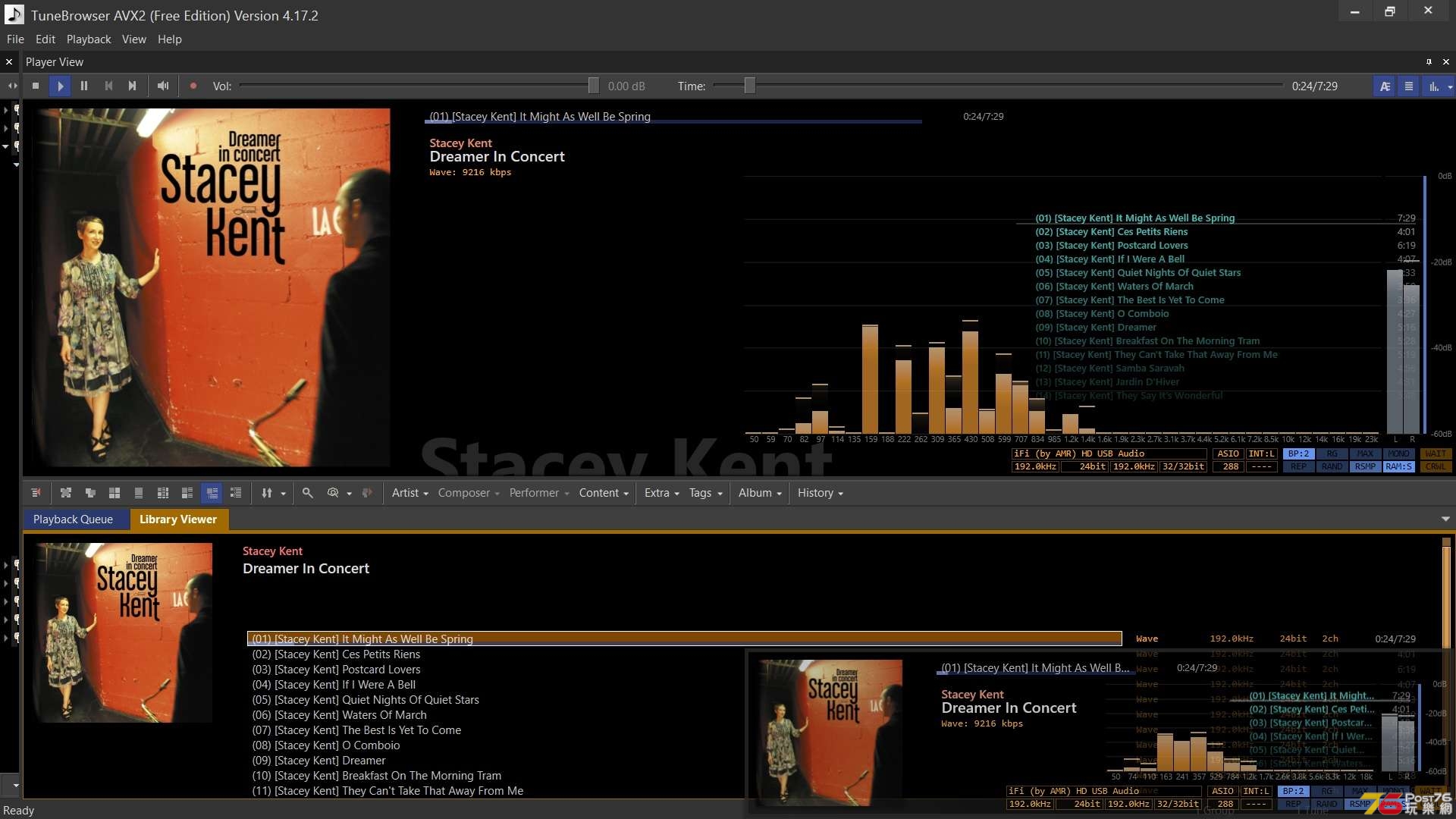The image size is (1456, 819).
Task: Click the iFi (by AMR) HD USB Audio device box
Action: tap(1109, 454)
